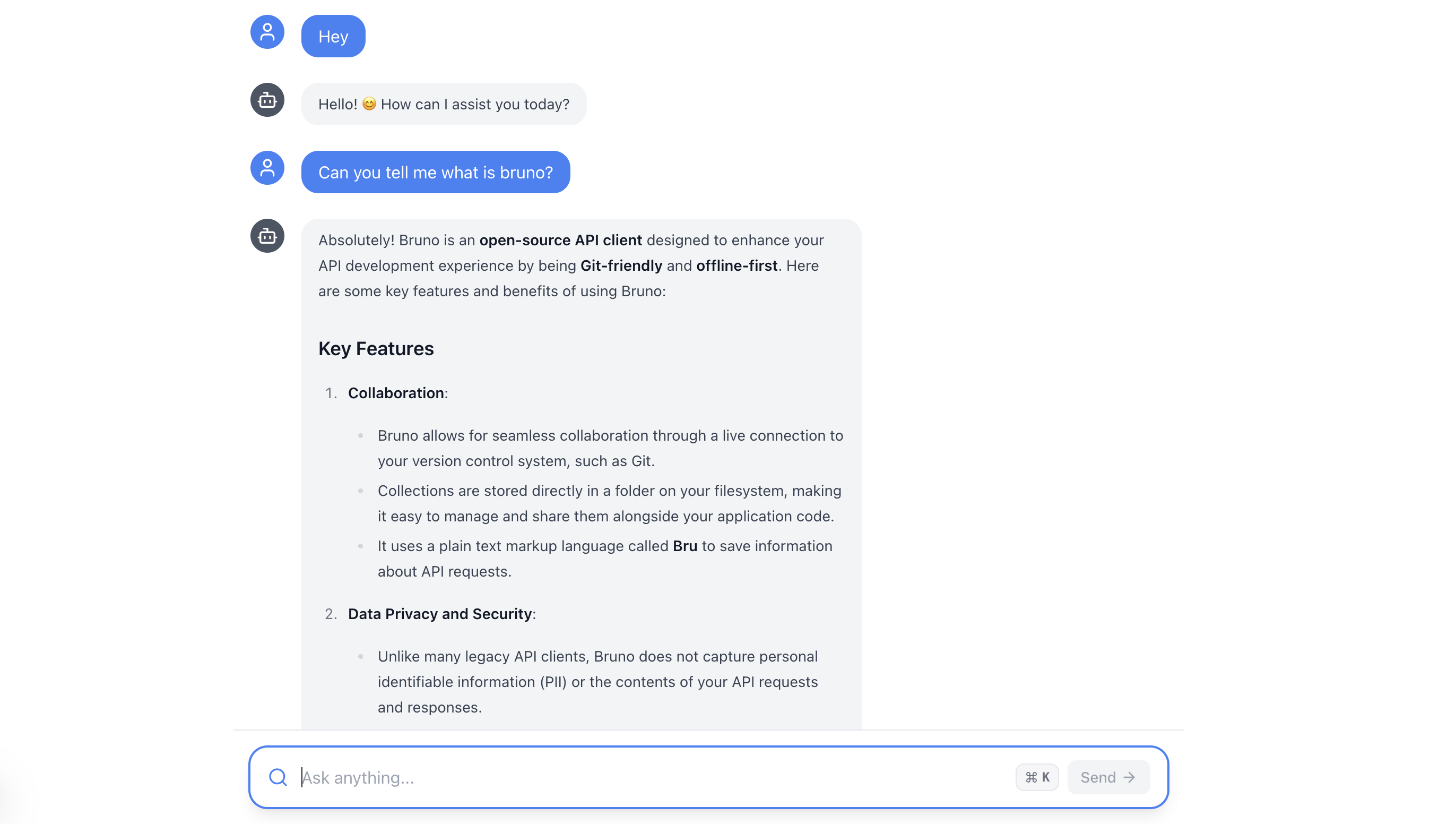Click the smiley emoji in the greeting message
The width and height of the screenshot is (1456, 824).
(369, 104)
